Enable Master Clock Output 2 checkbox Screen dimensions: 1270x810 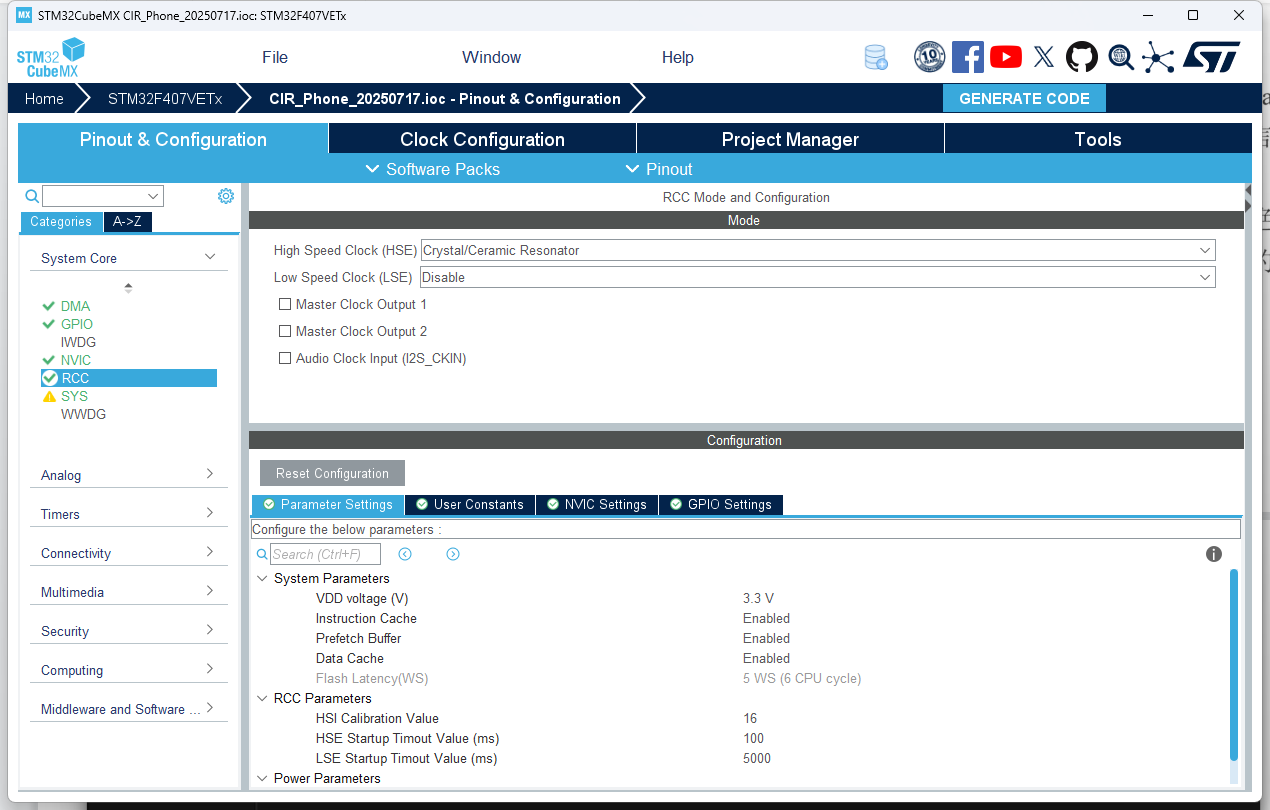click(285, 331)
